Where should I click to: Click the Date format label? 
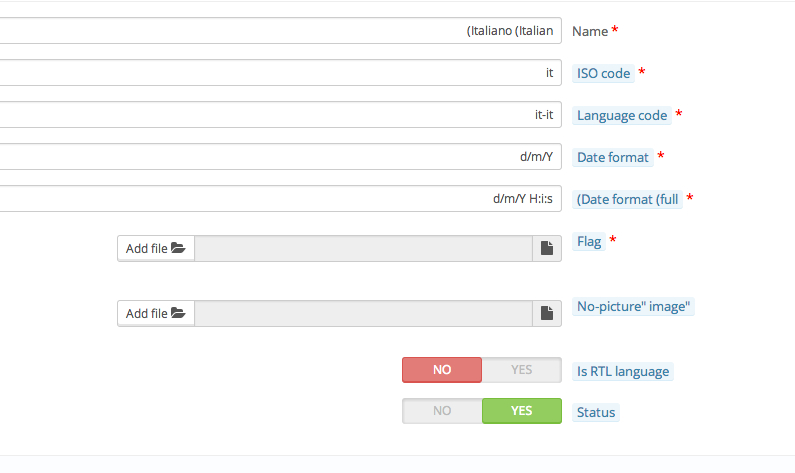coord(613,157)
